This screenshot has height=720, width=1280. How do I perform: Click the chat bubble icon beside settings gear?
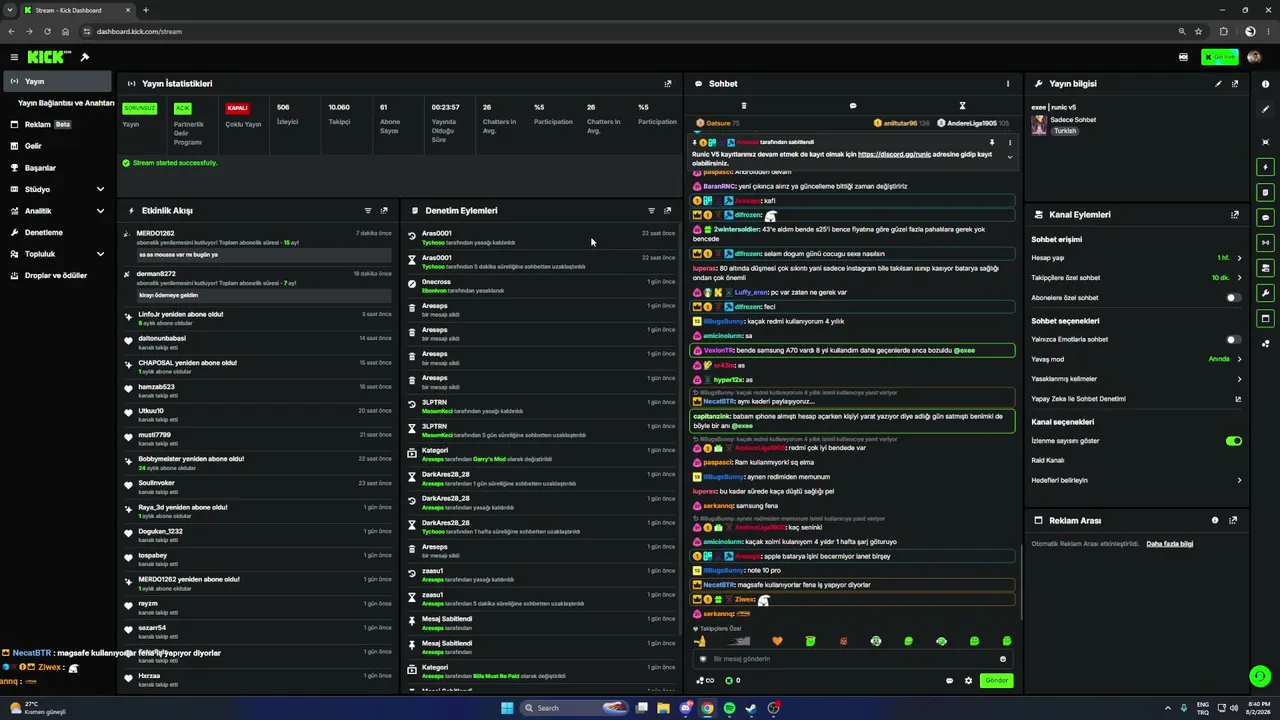point(950,681)
